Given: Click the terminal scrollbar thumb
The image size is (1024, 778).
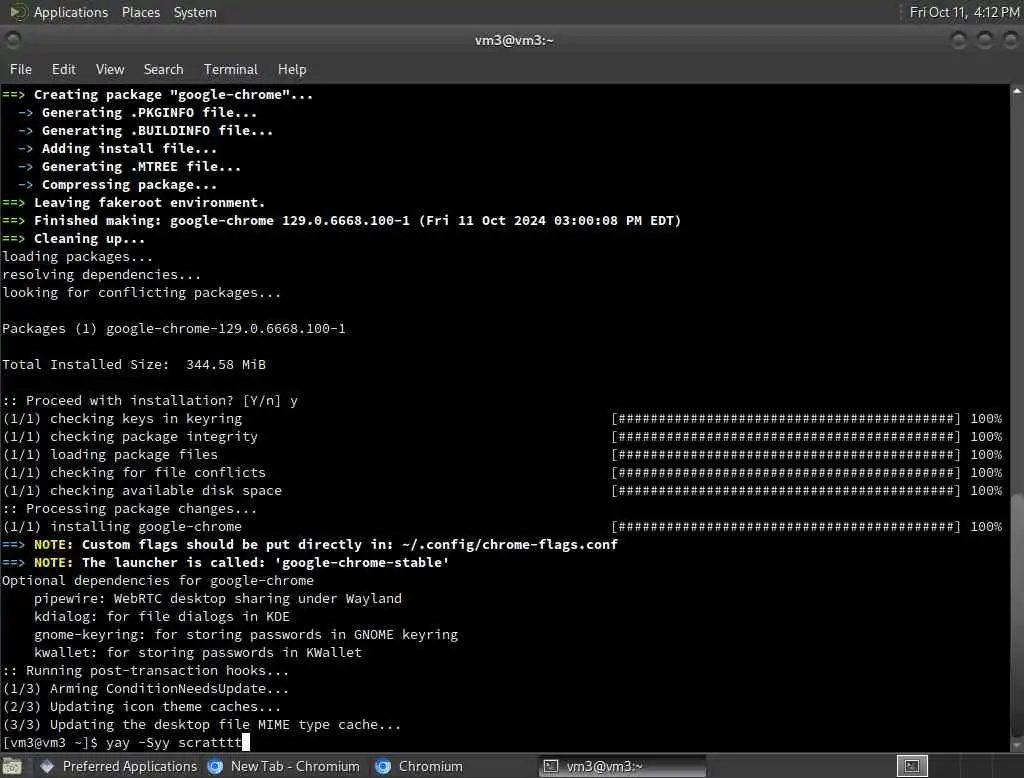Looking at the screenshot, I should tap(1017, 613).
